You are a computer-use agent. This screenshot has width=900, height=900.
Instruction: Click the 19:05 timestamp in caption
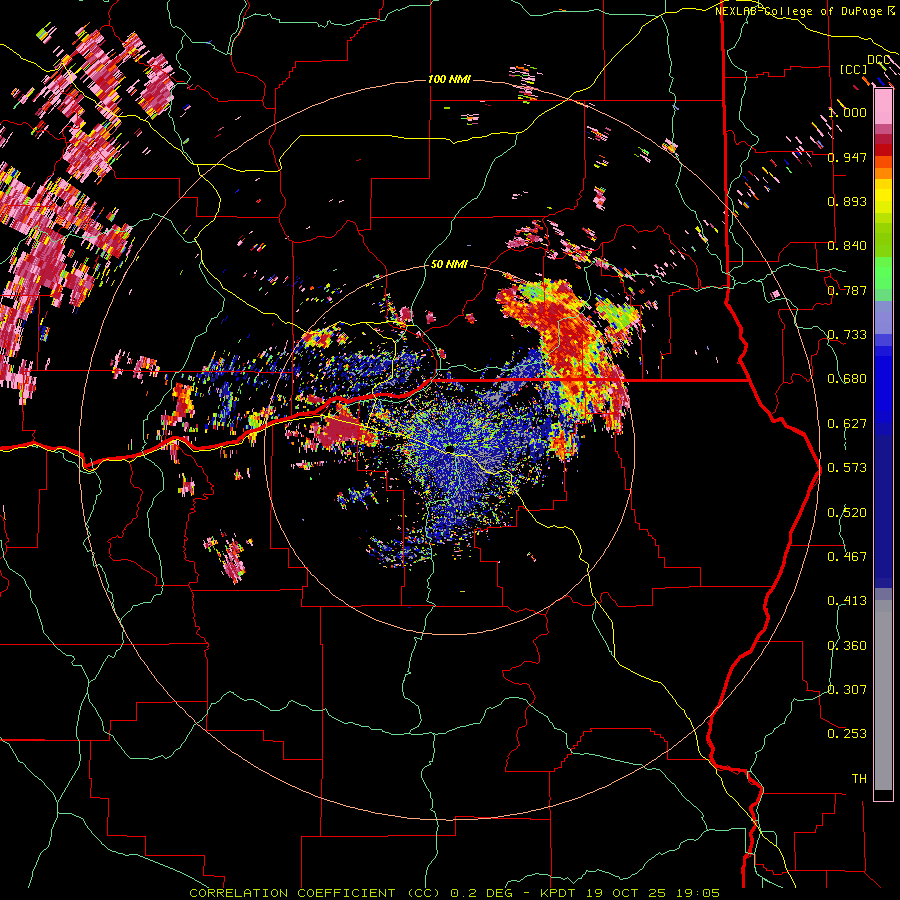[x=700, y=893]
